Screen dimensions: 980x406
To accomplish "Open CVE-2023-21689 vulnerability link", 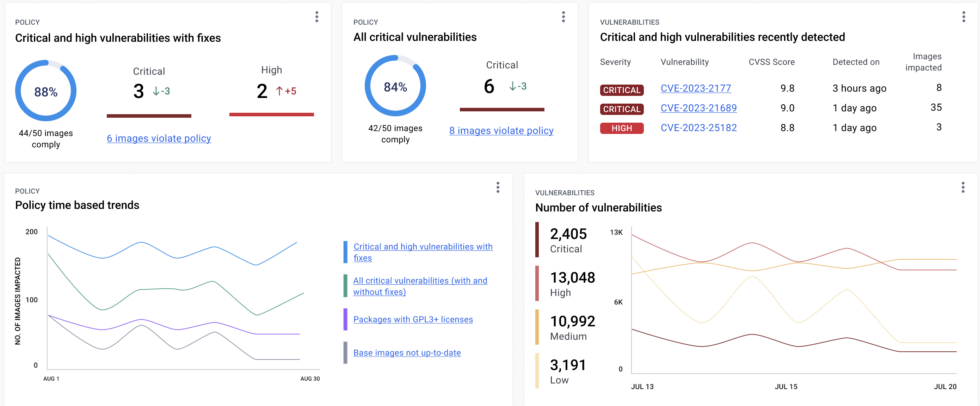I will [698, 108].
